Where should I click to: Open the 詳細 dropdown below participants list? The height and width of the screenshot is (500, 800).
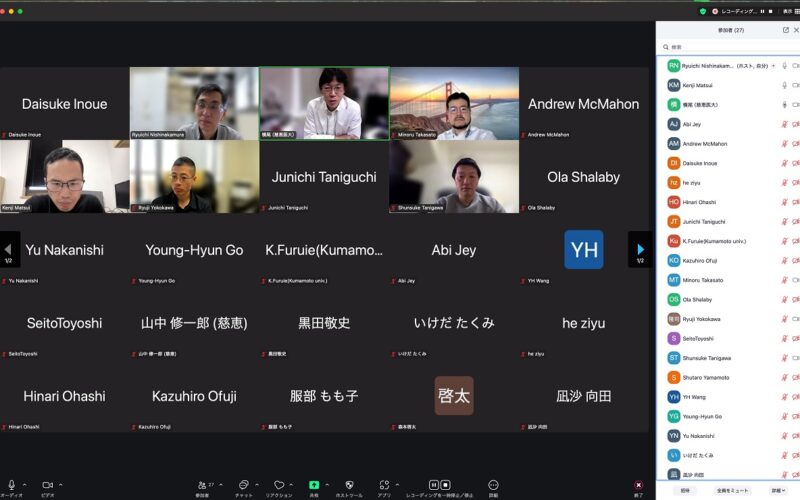(778, 491)
